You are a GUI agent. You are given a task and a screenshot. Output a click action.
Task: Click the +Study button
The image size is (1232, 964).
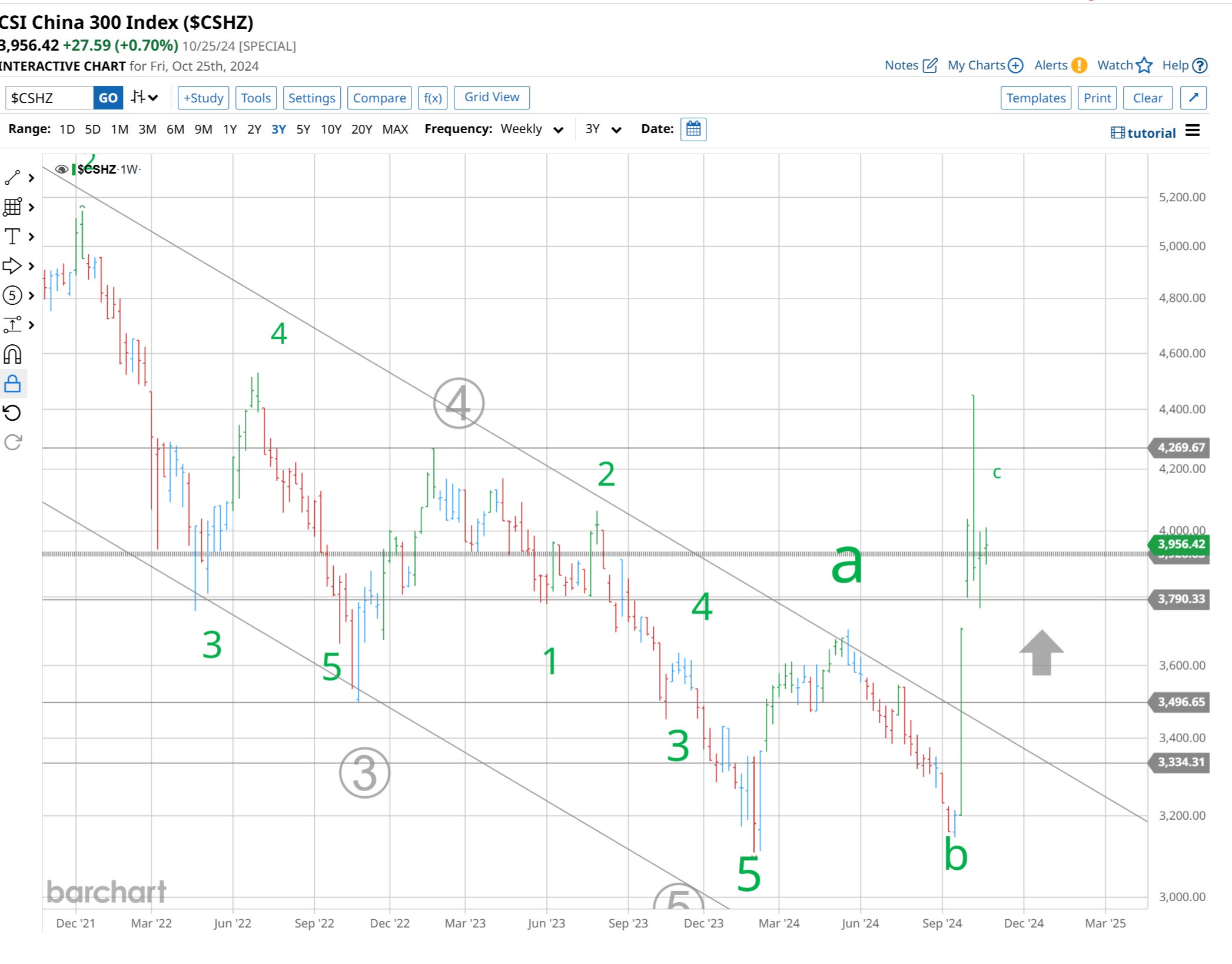203,98
